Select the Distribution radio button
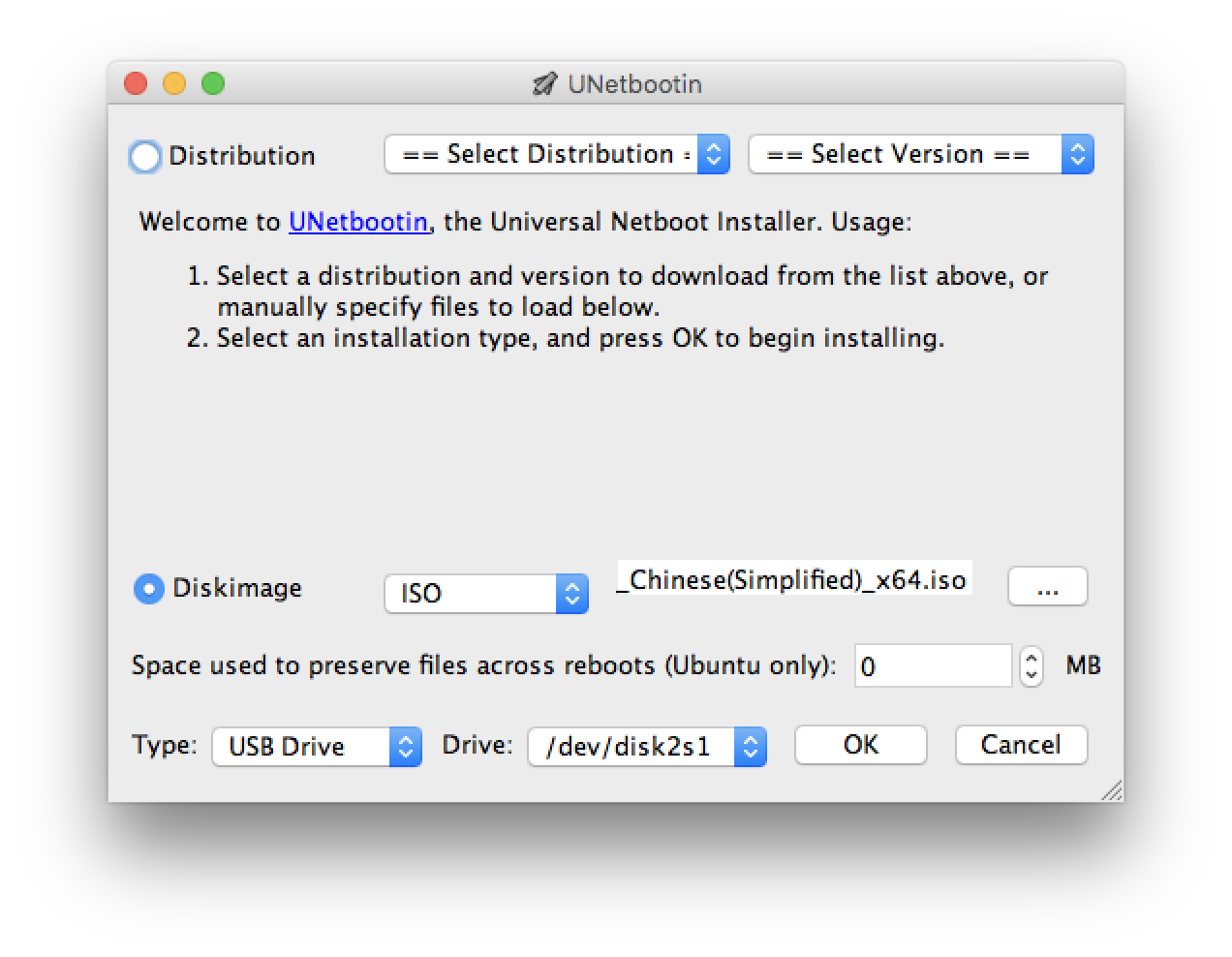 click(145, 156)
